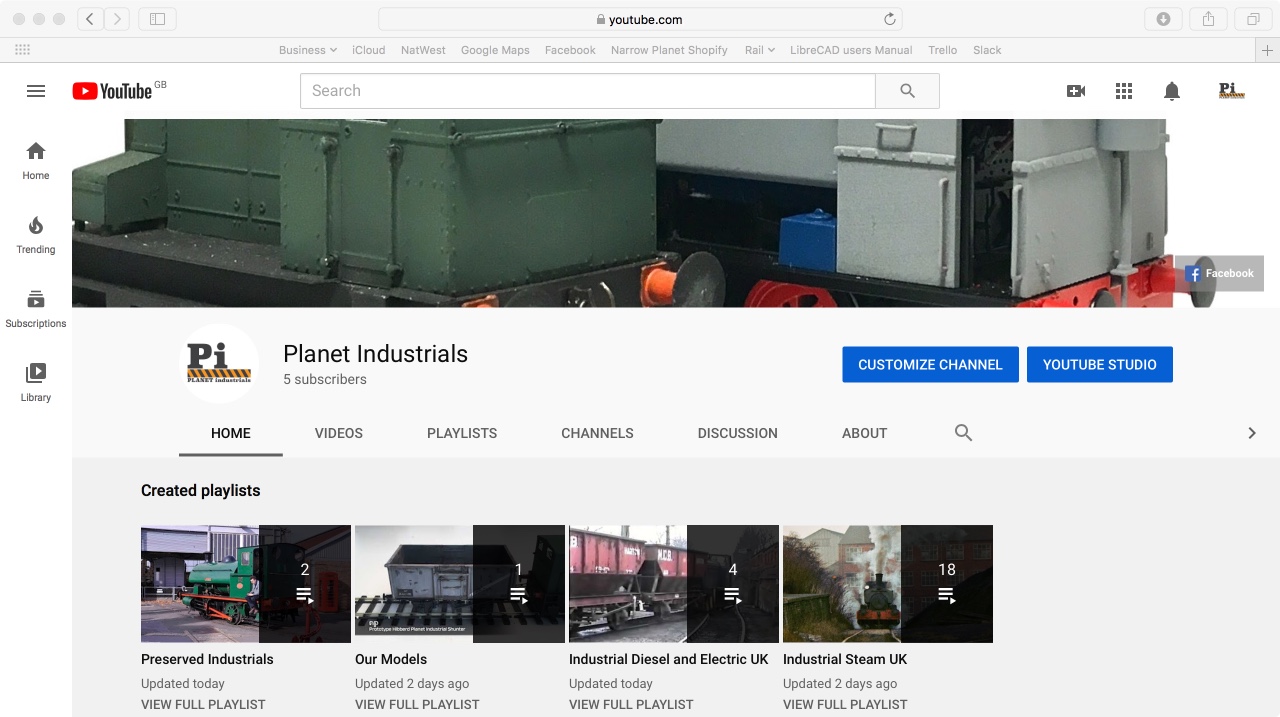Open the Facebook bookmark
Screen dimensions: 1280x717
point(570,50)
